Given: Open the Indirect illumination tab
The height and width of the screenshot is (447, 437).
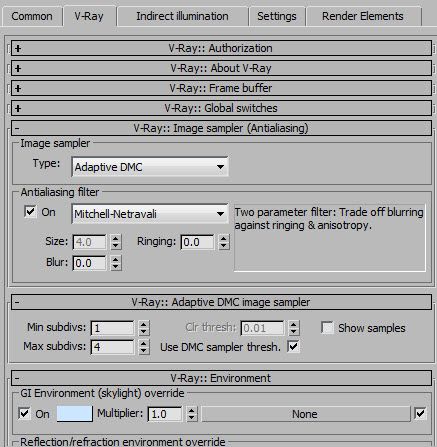Looking at the screenshot, I should pyautogui.click(x=182, y=16).
